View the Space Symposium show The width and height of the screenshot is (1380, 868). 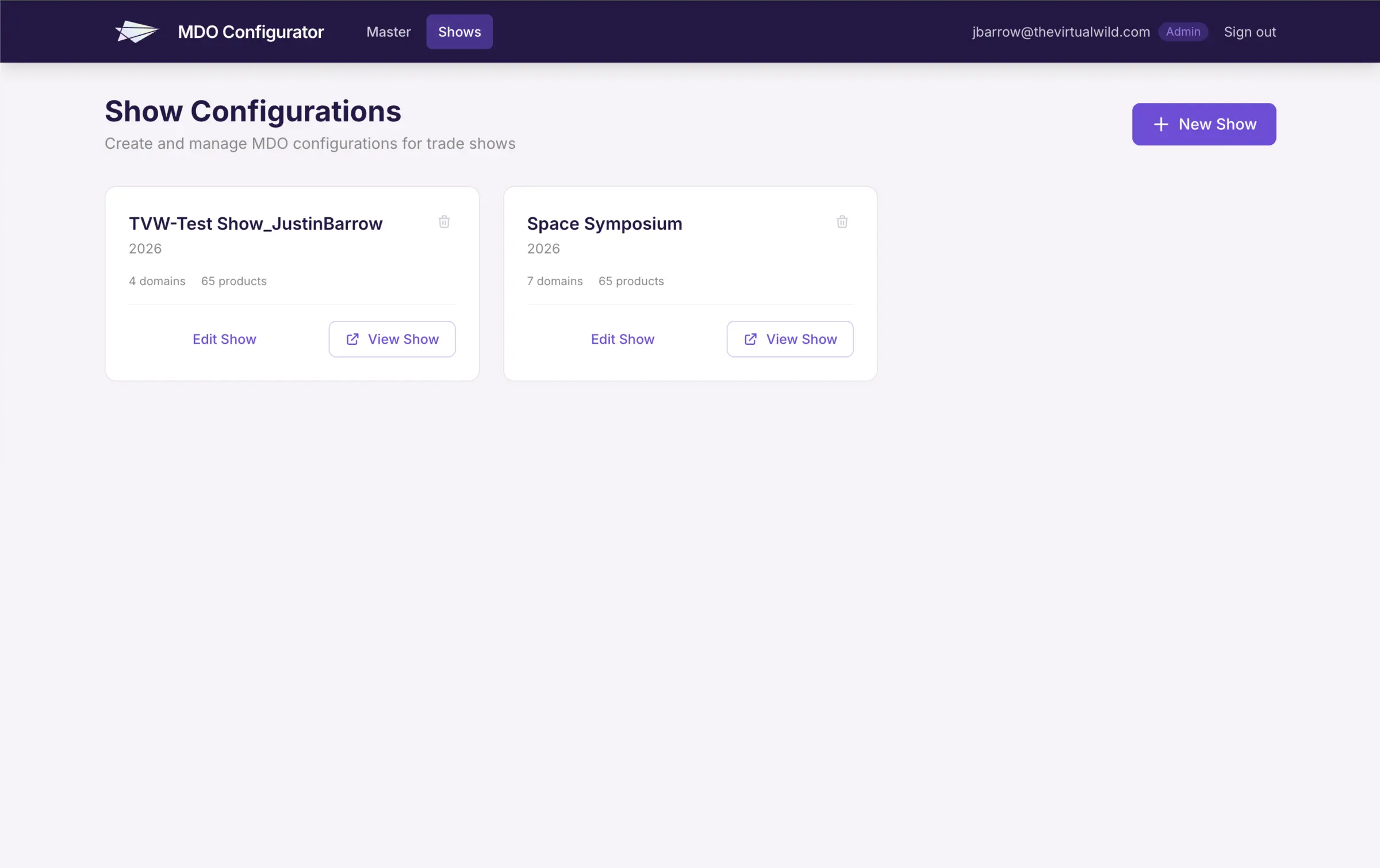click(790, 339)
